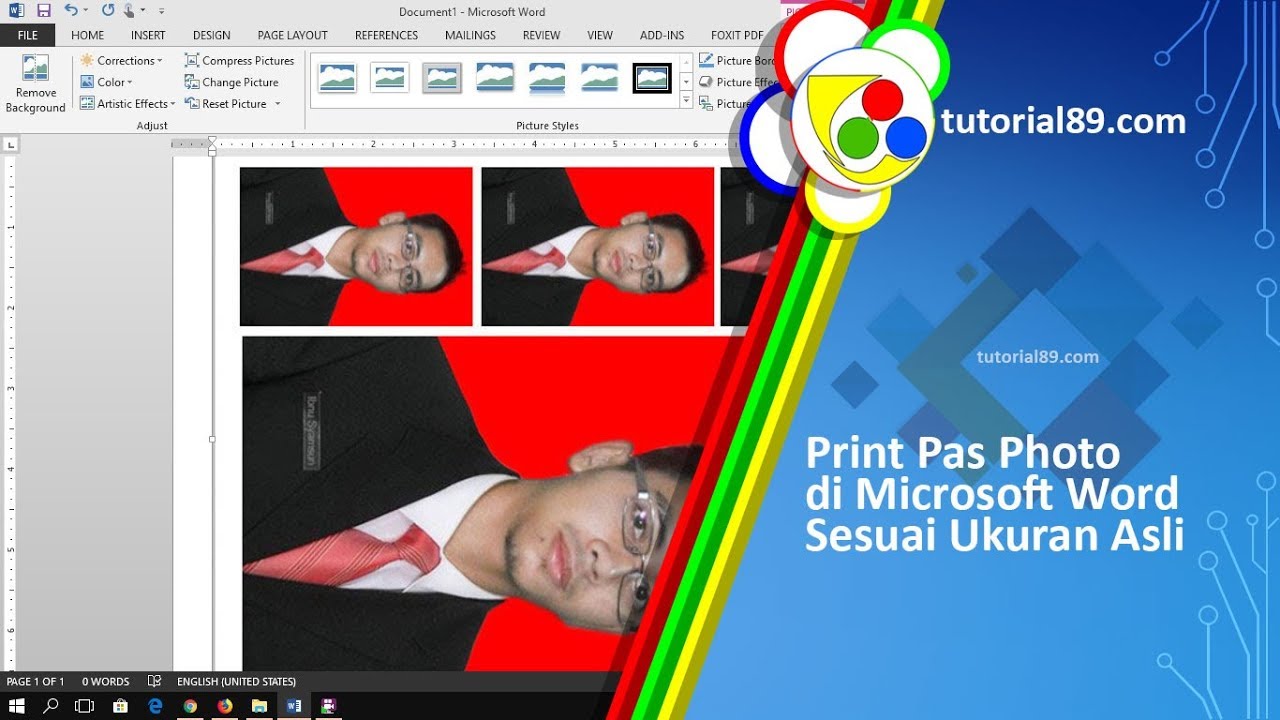This screenshot has height=720, width=1280.
Task: Click the tab selector at ruler corner
Action: coord(11,145)
